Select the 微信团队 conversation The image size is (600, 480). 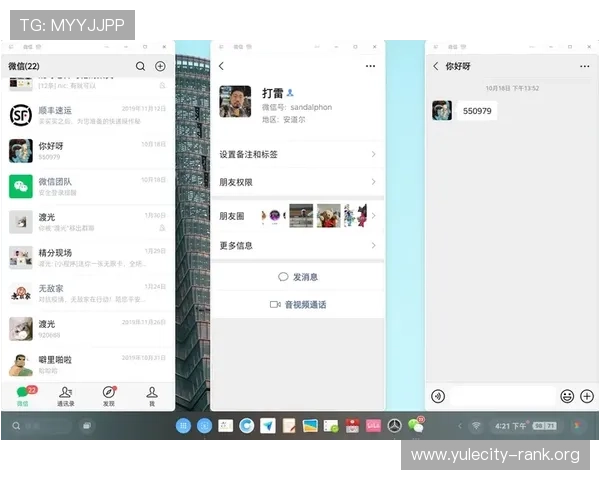(x=88, y=186)
